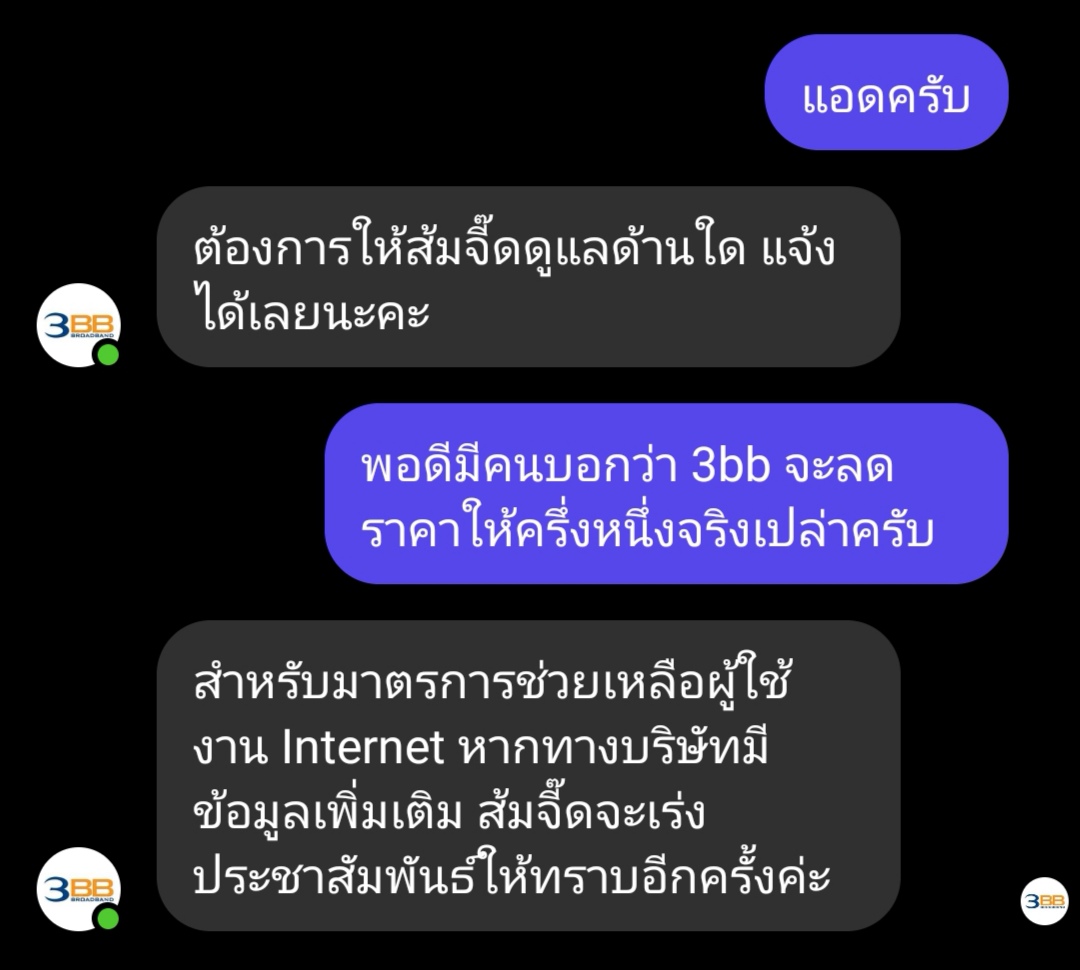Select the sent message bubble แอดครับ
This screenshot has height=970, width=1080.
[886, 92]
